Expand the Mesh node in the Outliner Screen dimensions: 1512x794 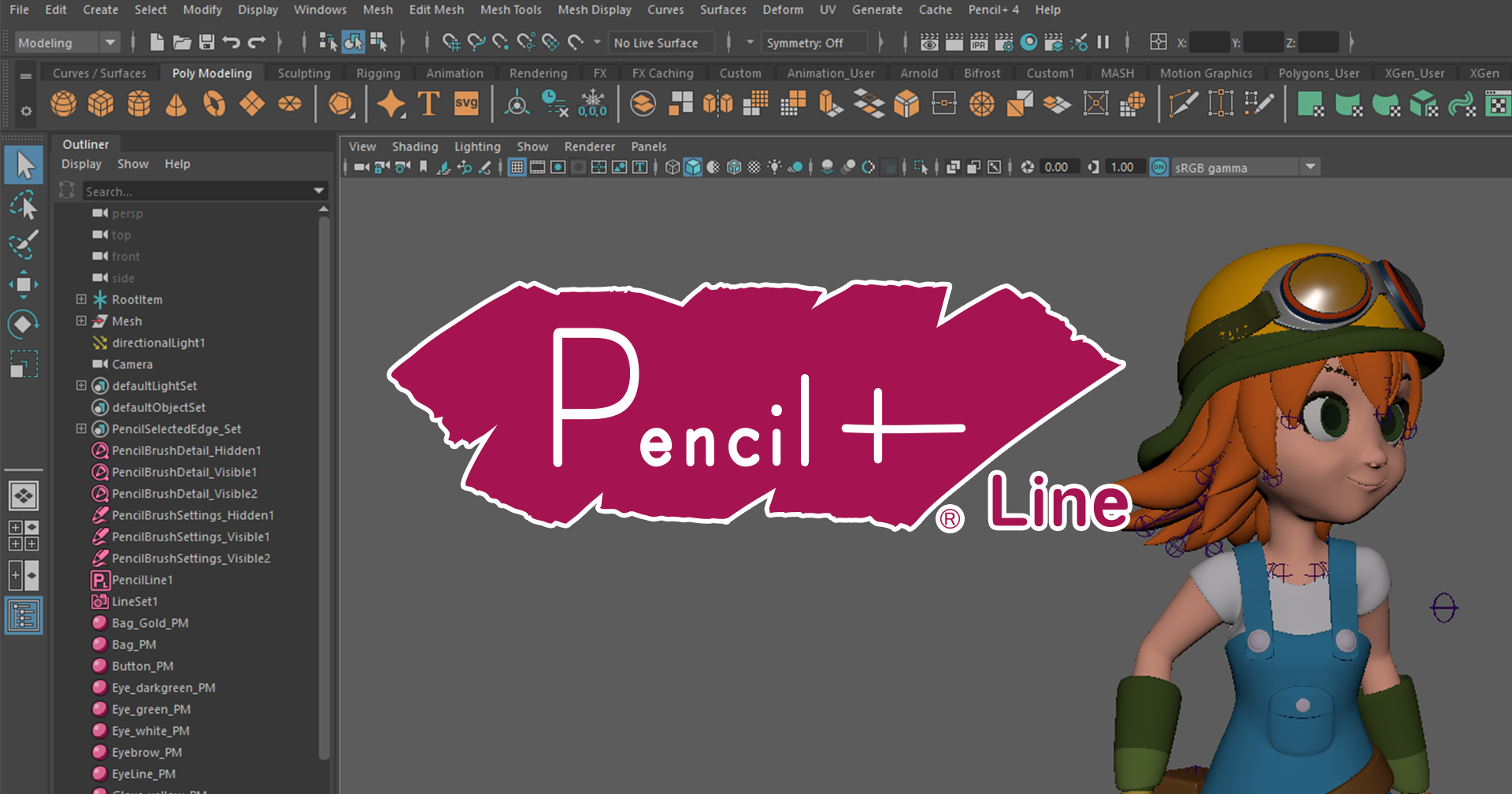pos(82,321)
